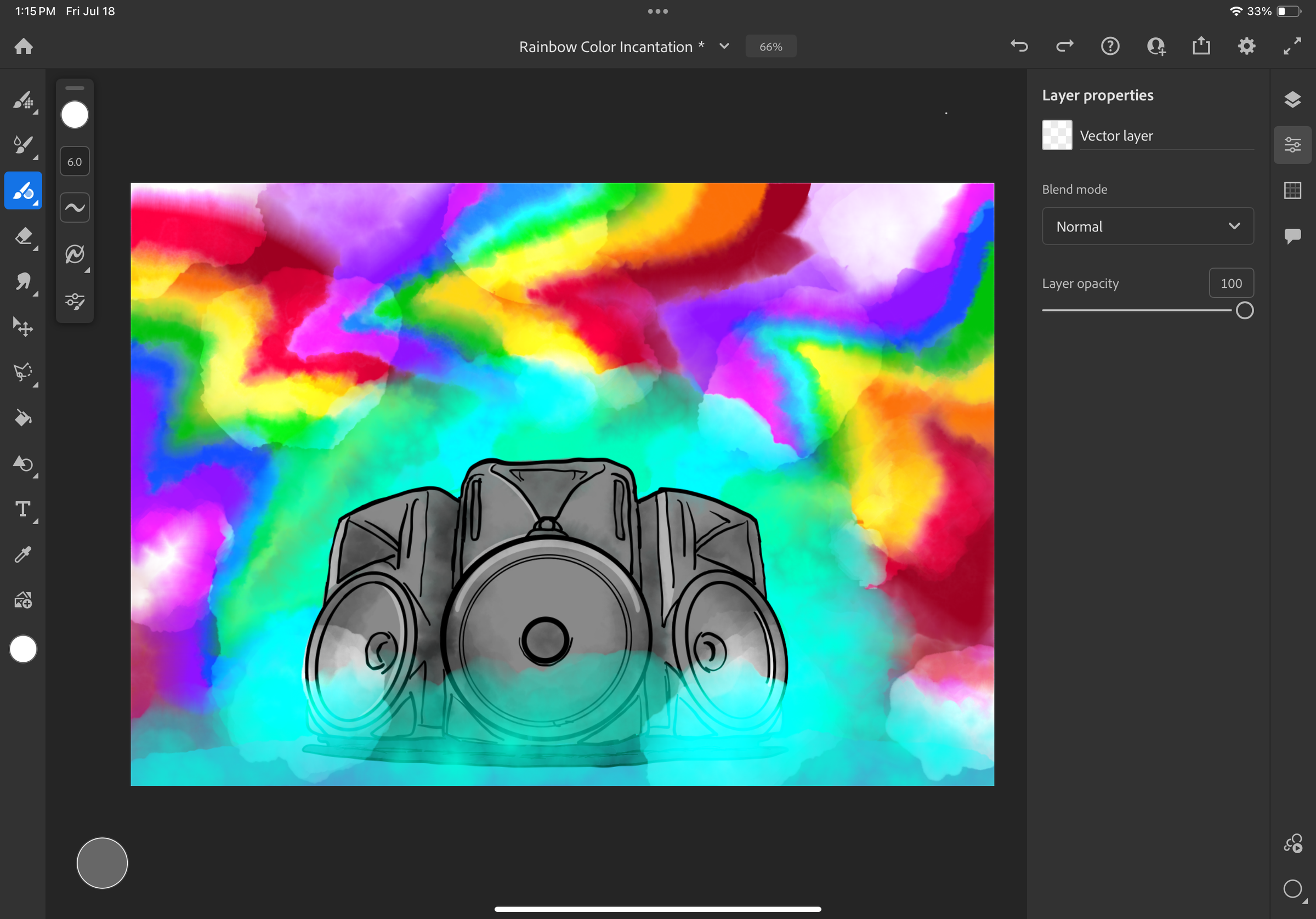
Task: Open the brush color circle in options
Action: click(x=75, y=115)
